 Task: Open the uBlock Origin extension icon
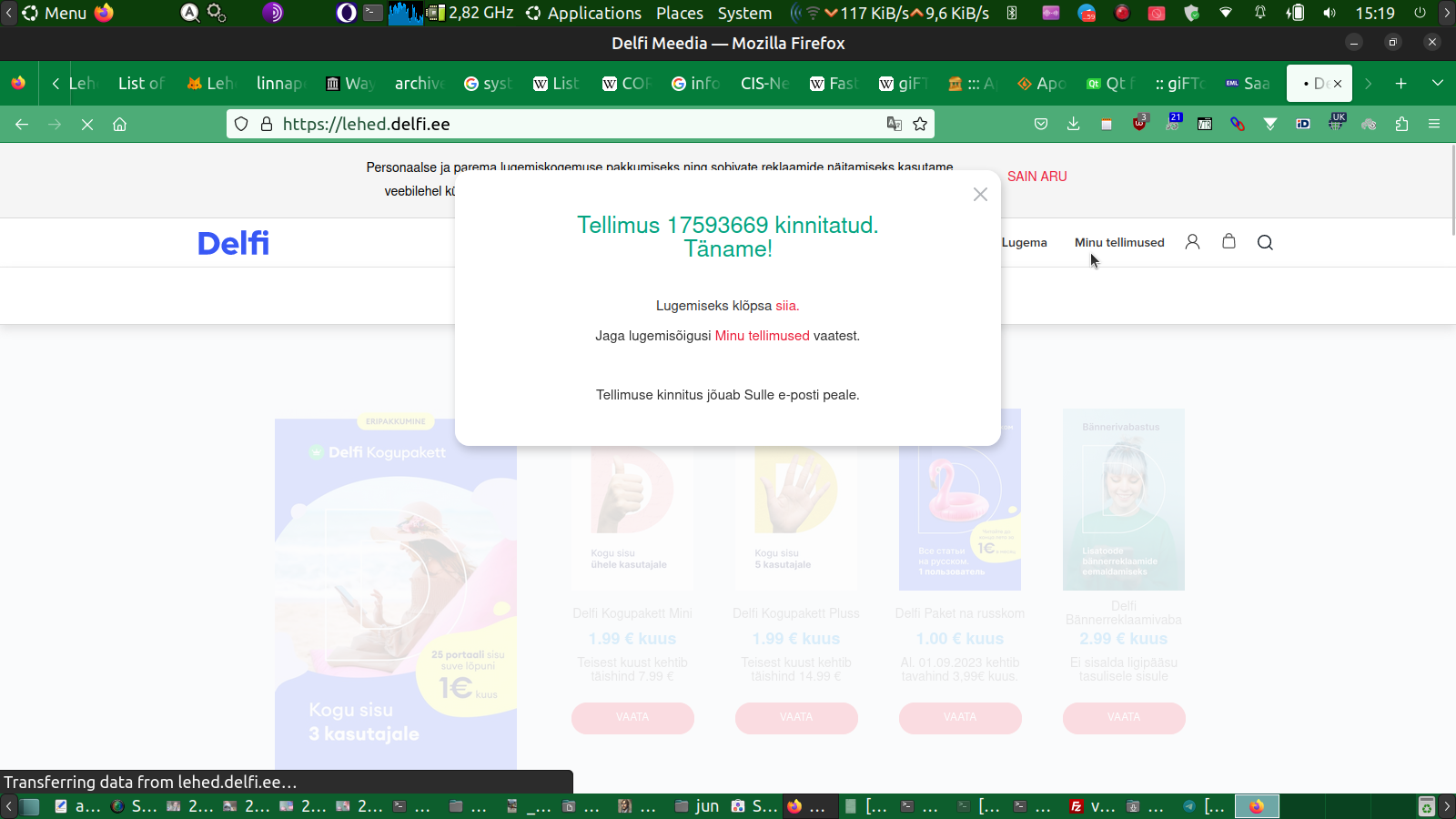(1139, 123)
